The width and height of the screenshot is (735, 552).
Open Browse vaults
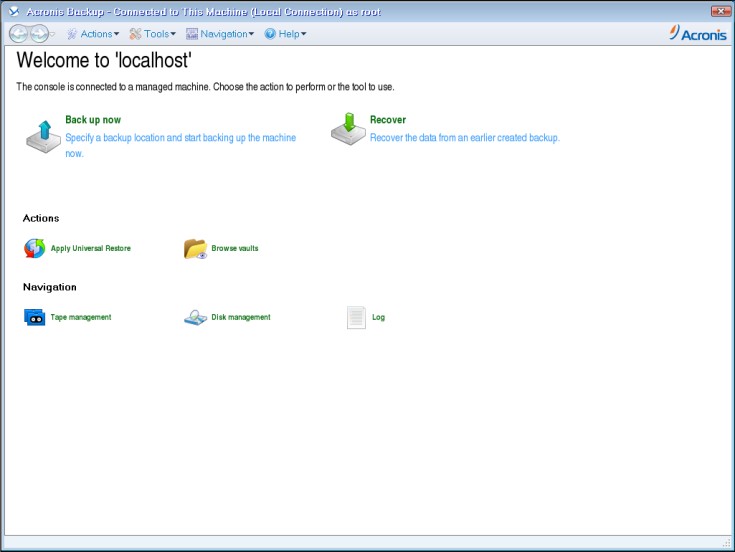[235, 248]
